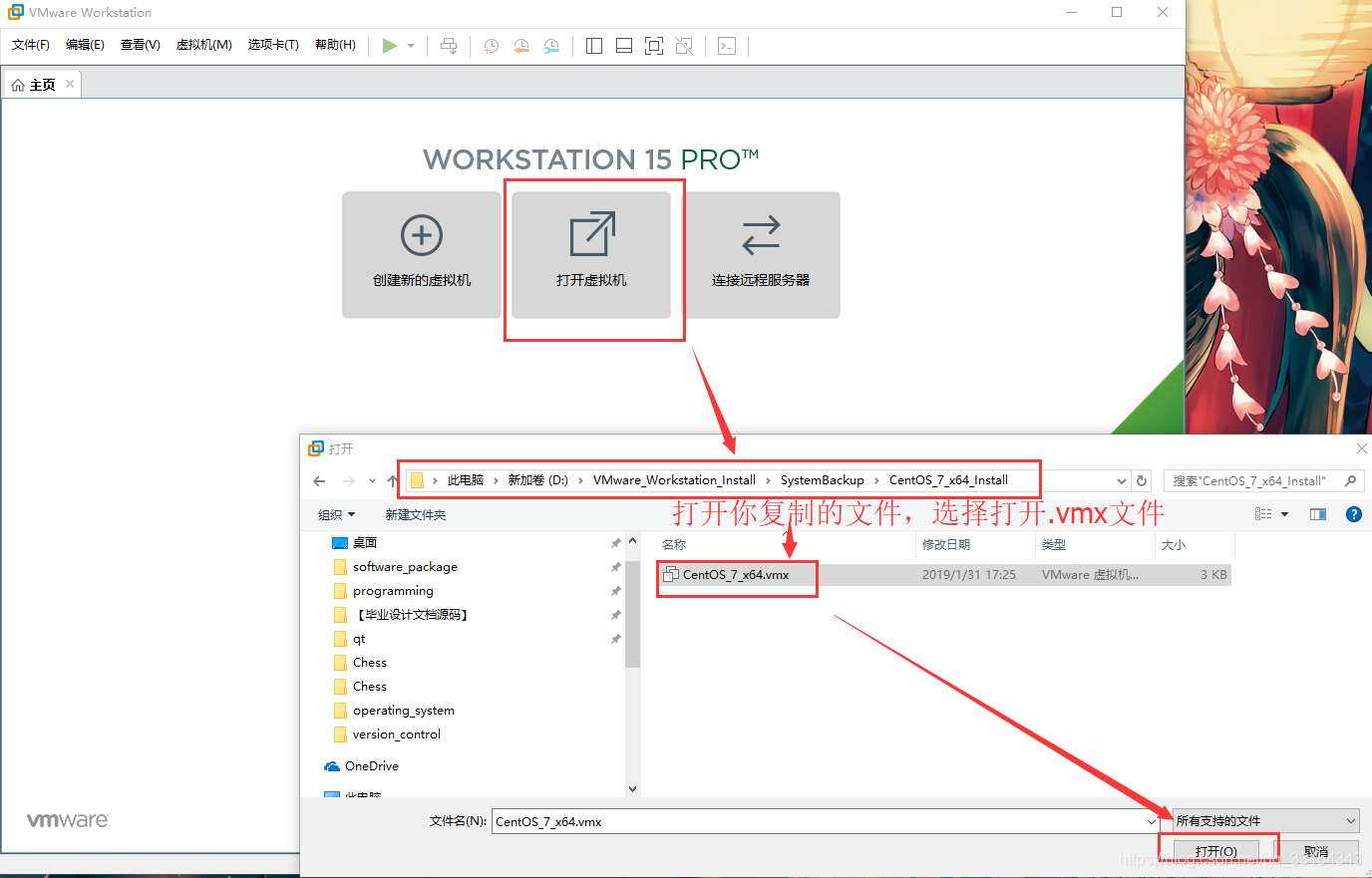The width and height of the screenshot is (1372, 878).
Task: Revert to snapshot toolbar icon
Action: (x=521, y=46)
